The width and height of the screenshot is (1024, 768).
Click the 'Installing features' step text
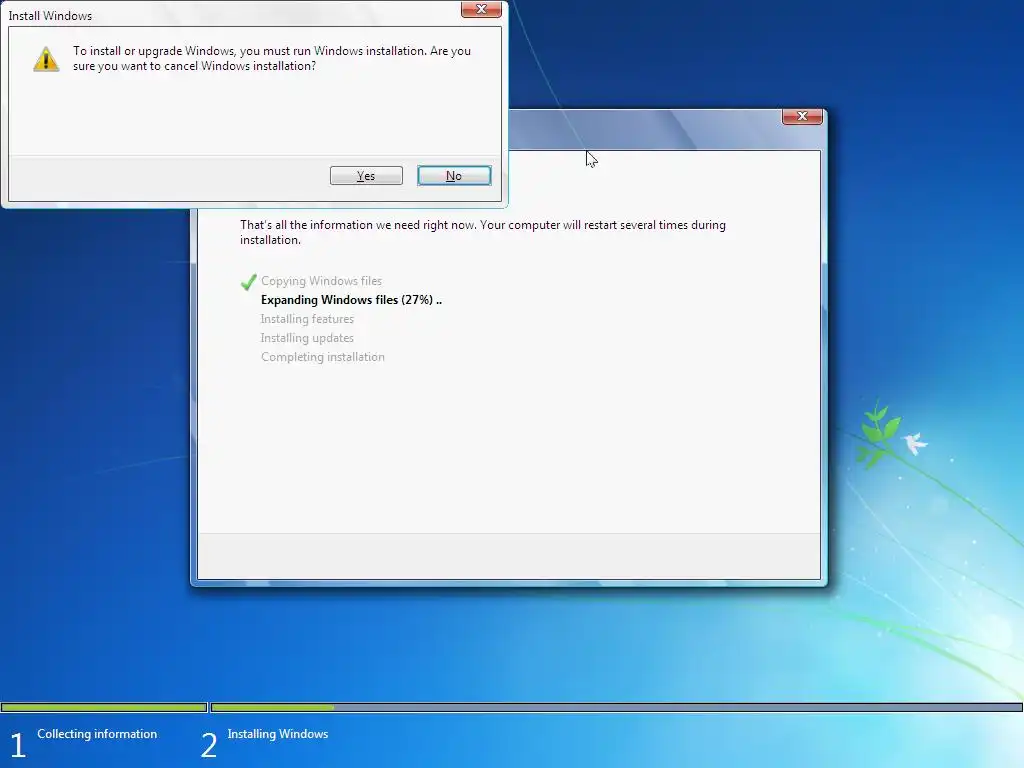[307, 319]
